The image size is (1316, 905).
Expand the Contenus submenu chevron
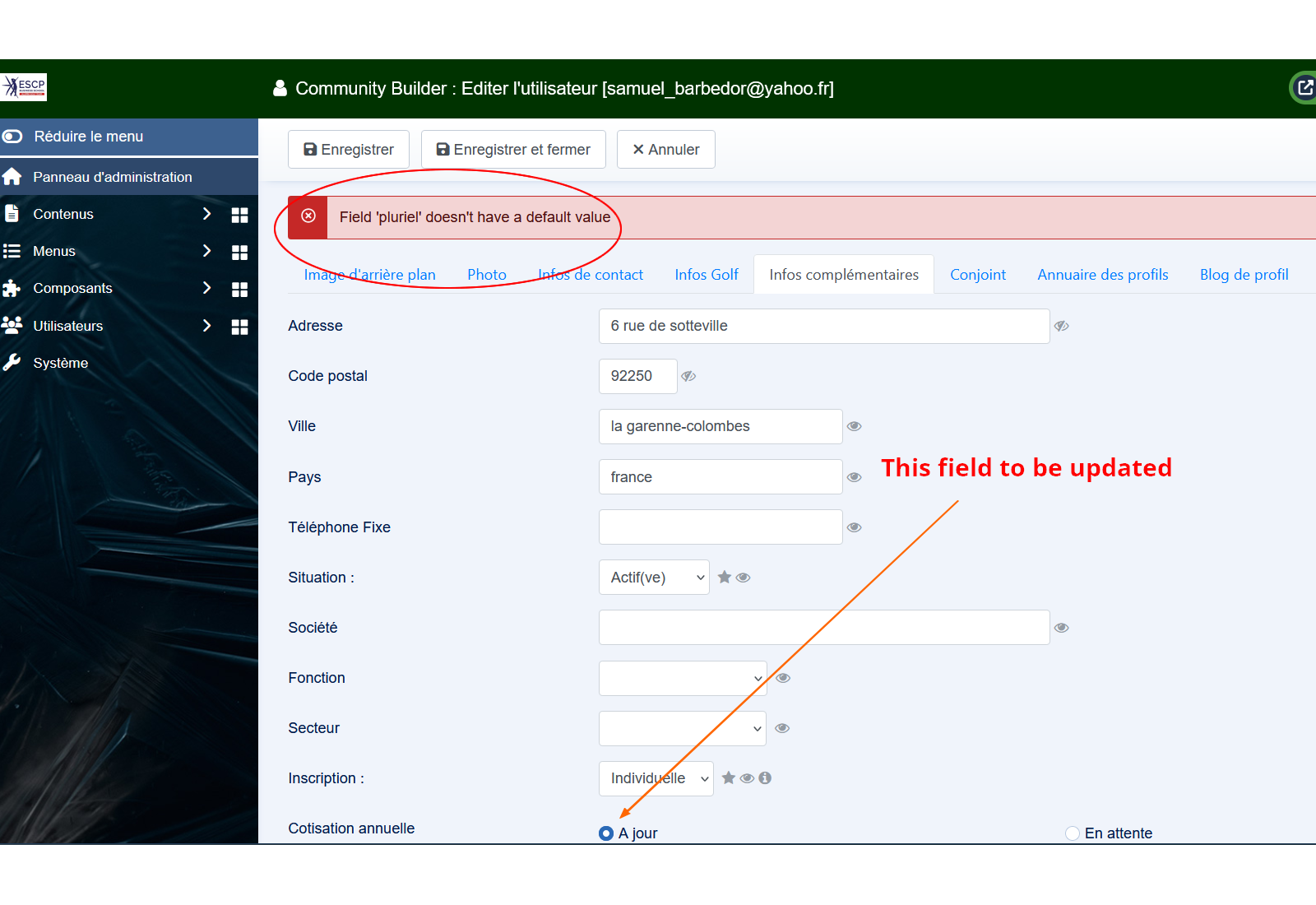point(206,214)
